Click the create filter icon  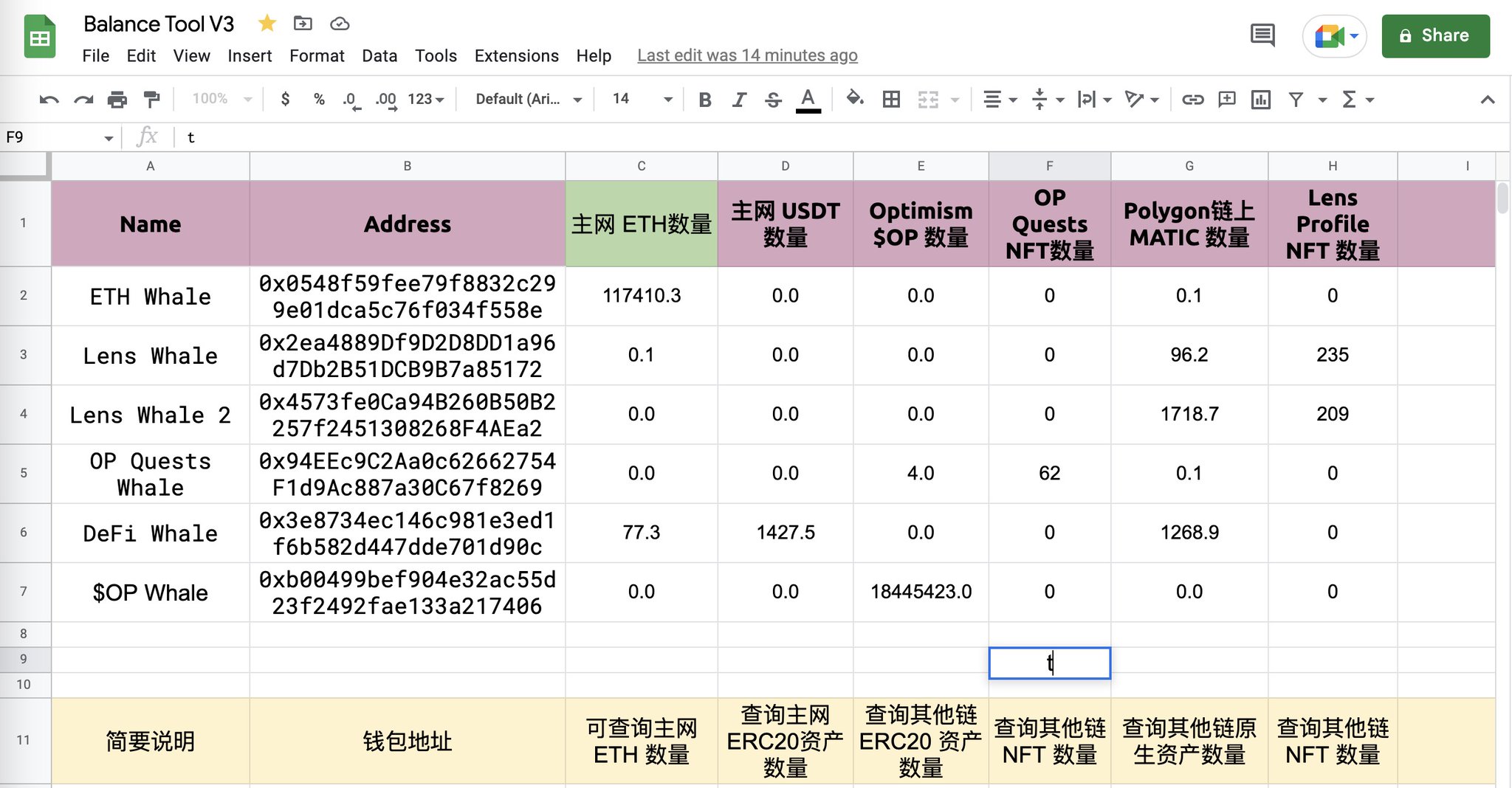(x=1296, y=100)
